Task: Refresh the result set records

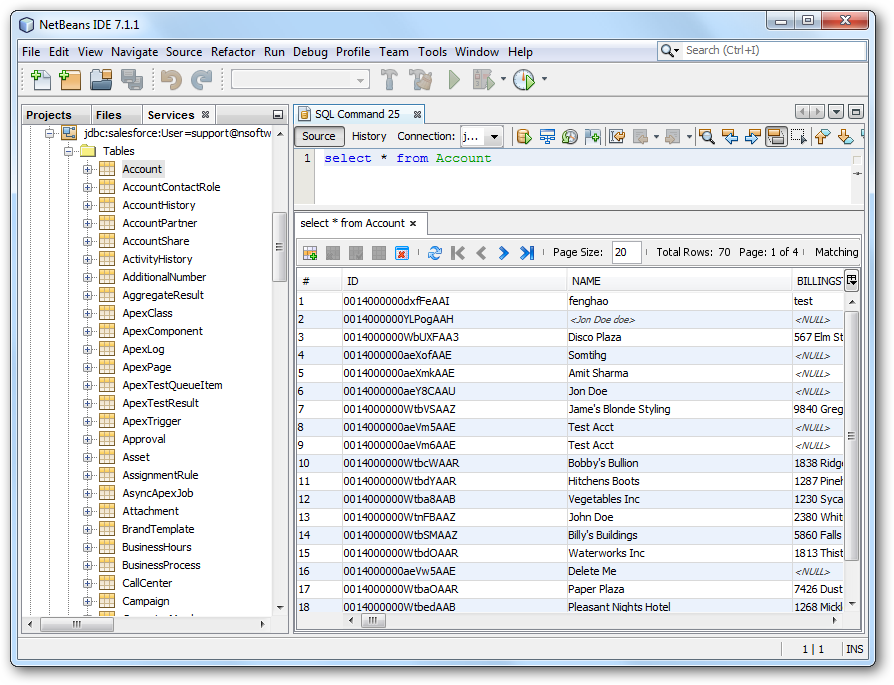Action: [434, 253]
